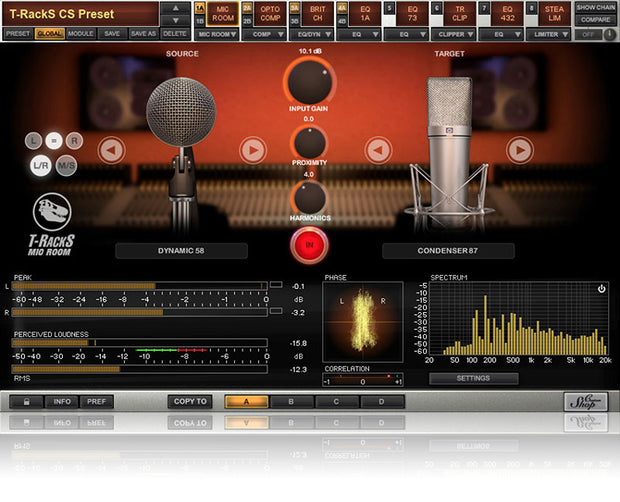Select snapshot B
This screenshot has height=502, width=620.
tap(291, 402)
